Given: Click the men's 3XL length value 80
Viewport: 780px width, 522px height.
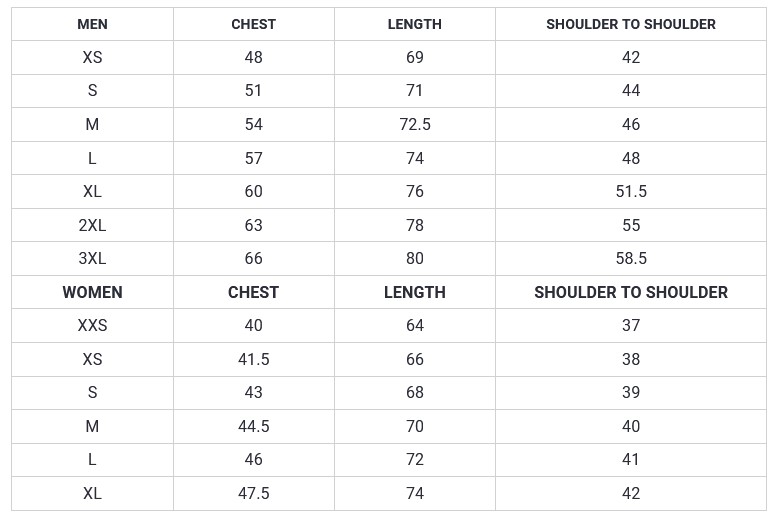Looking at the screenshot, I should tap(415, 258).
